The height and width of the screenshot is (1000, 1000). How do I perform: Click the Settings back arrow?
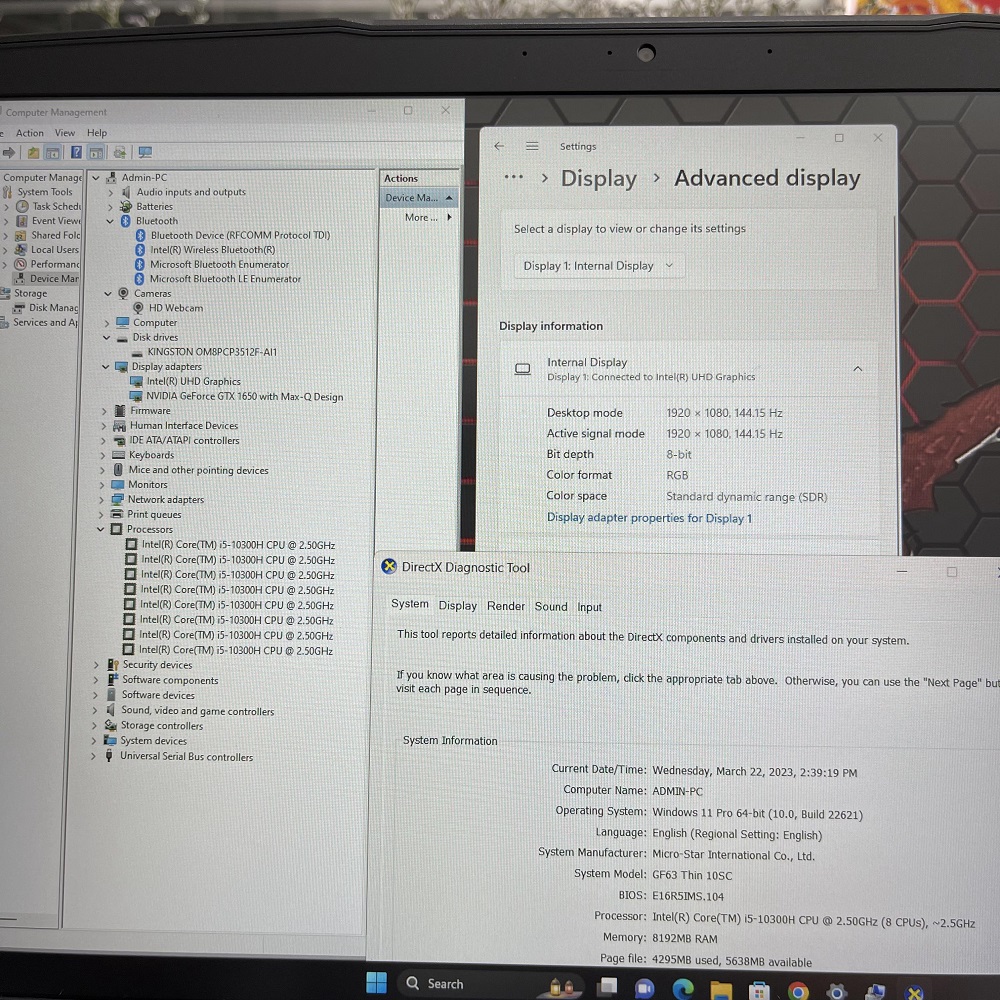[499, 146]
